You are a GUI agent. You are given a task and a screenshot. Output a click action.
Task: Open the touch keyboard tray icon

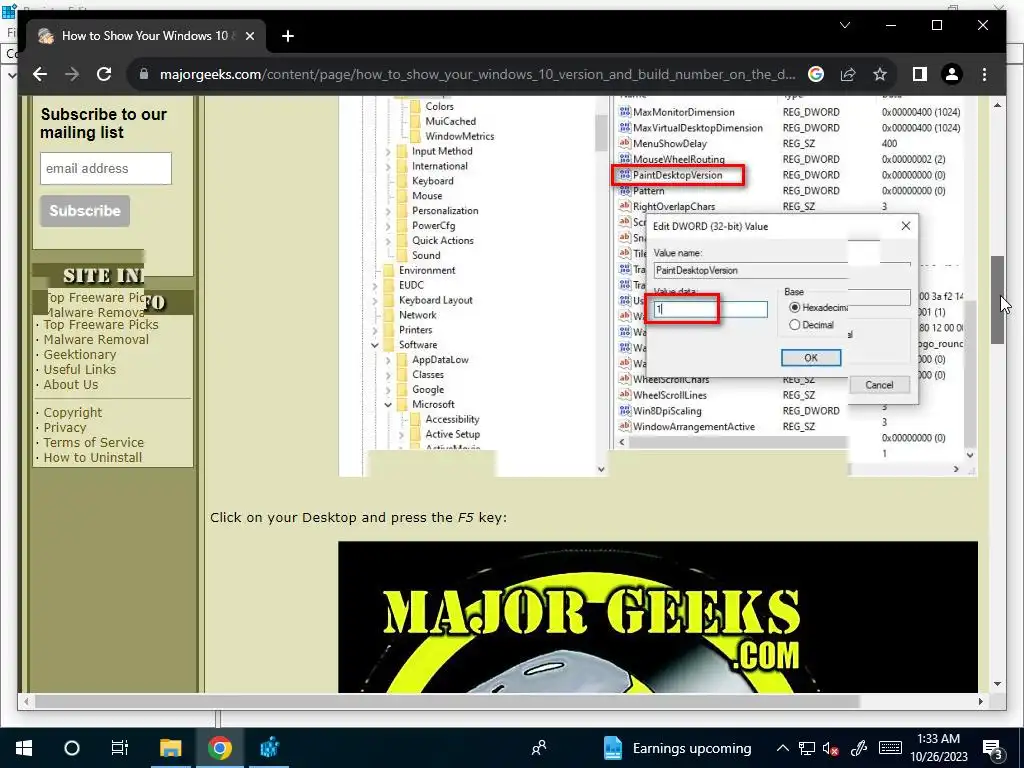click(x=890, y=748)
